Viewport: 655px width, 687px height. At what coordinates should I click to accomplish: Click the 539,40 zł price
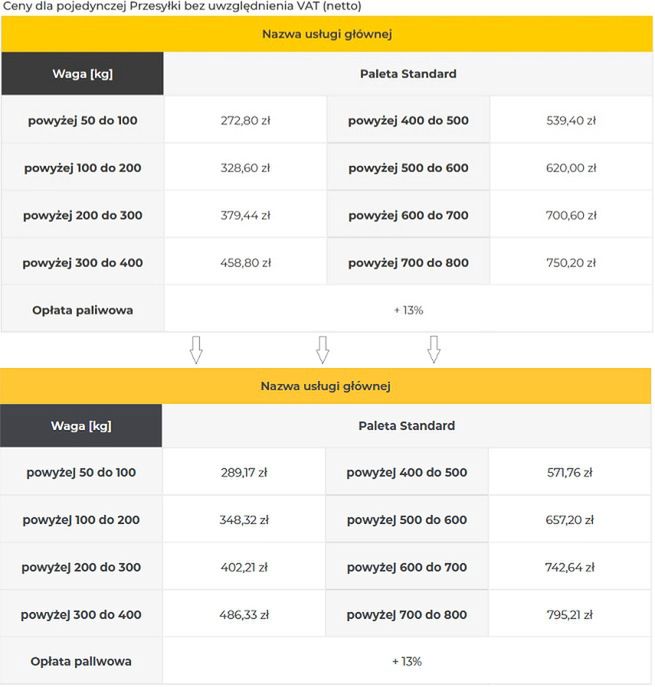coord(571,121)
